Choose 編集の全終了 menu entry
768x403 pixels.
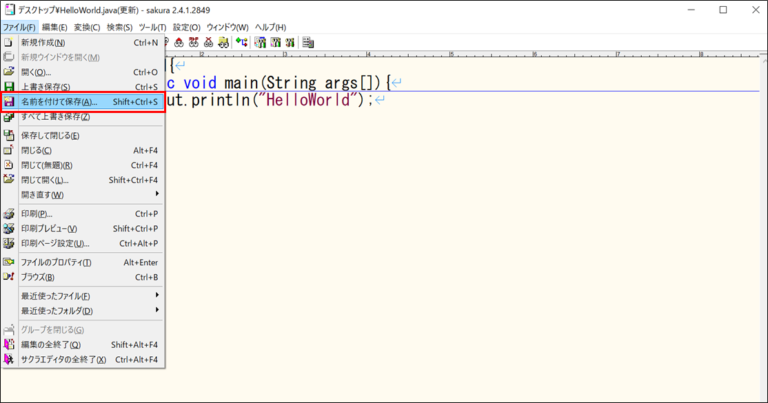(x=50, y=345)
